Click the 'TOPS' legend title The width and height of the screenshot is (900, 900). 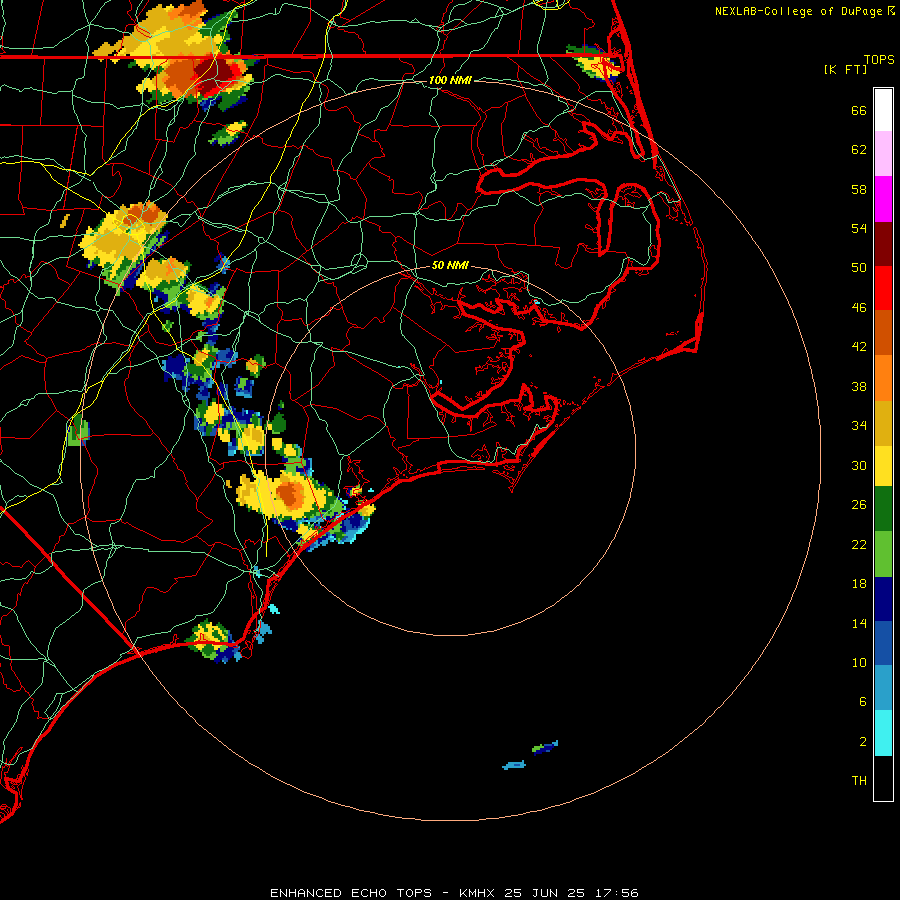click(879, 60)
